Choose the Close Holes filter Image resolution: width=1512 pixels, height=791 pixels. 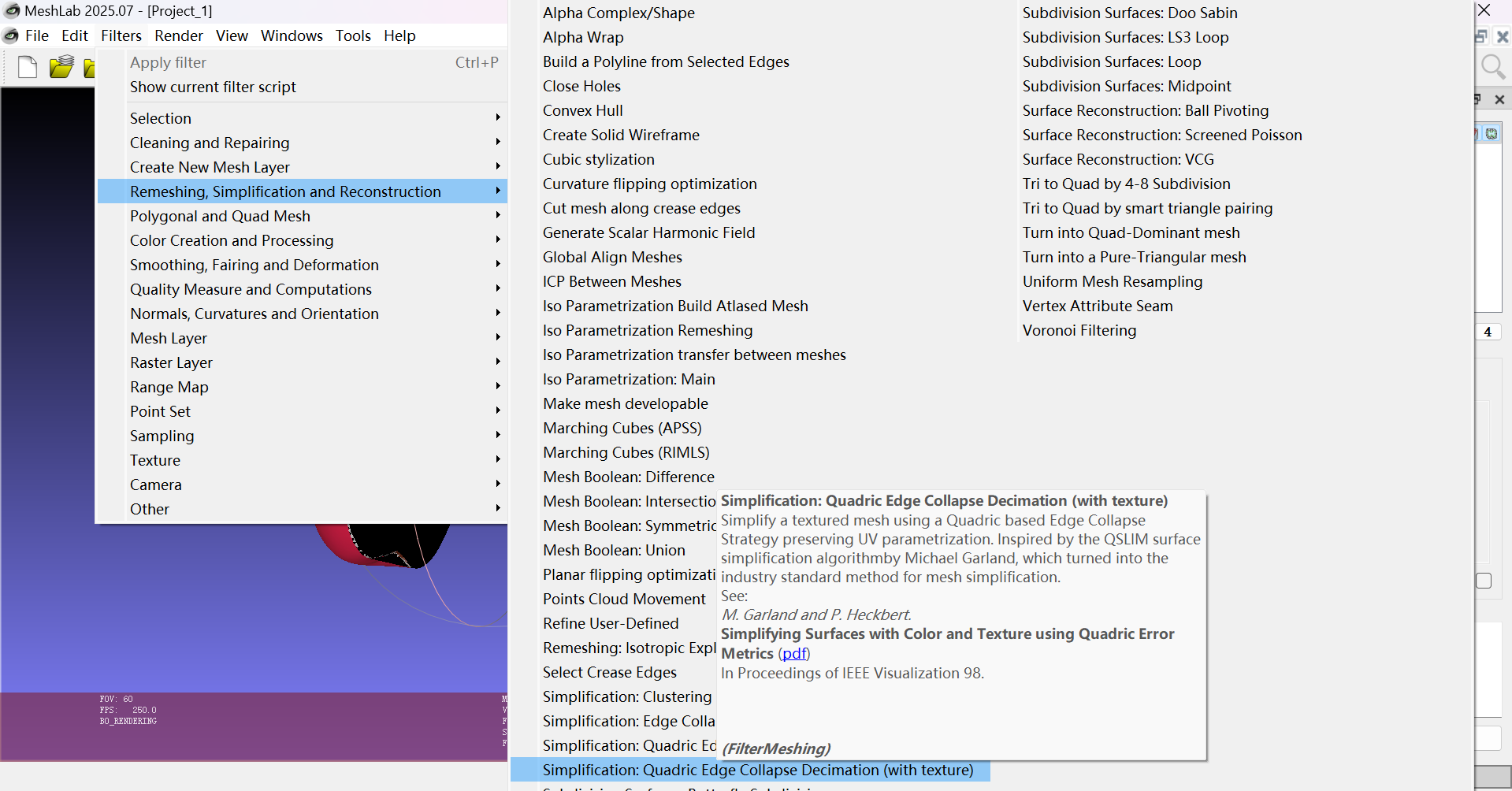(581, 86)
